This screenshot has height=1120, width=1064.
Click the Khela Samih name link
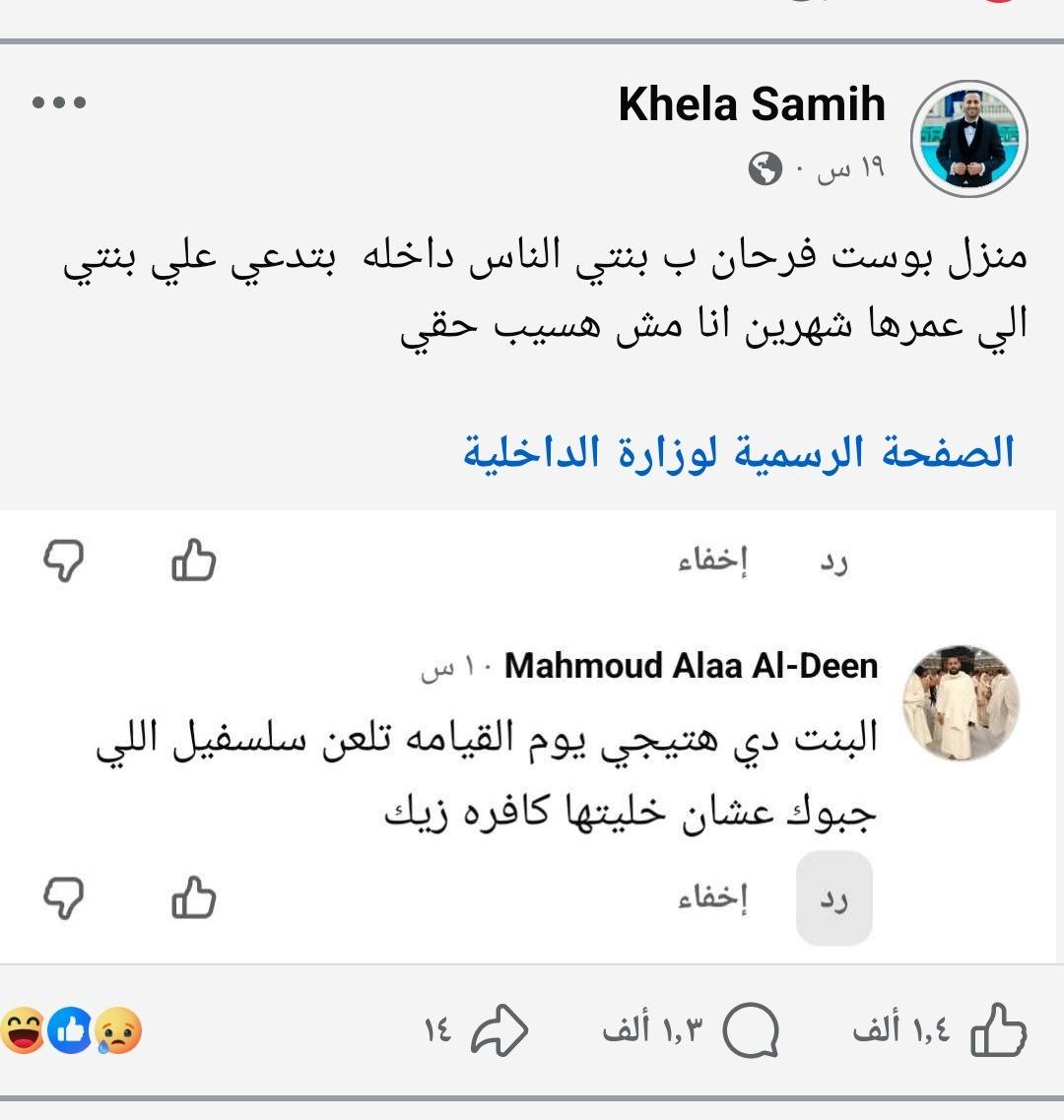coord(752,104)
